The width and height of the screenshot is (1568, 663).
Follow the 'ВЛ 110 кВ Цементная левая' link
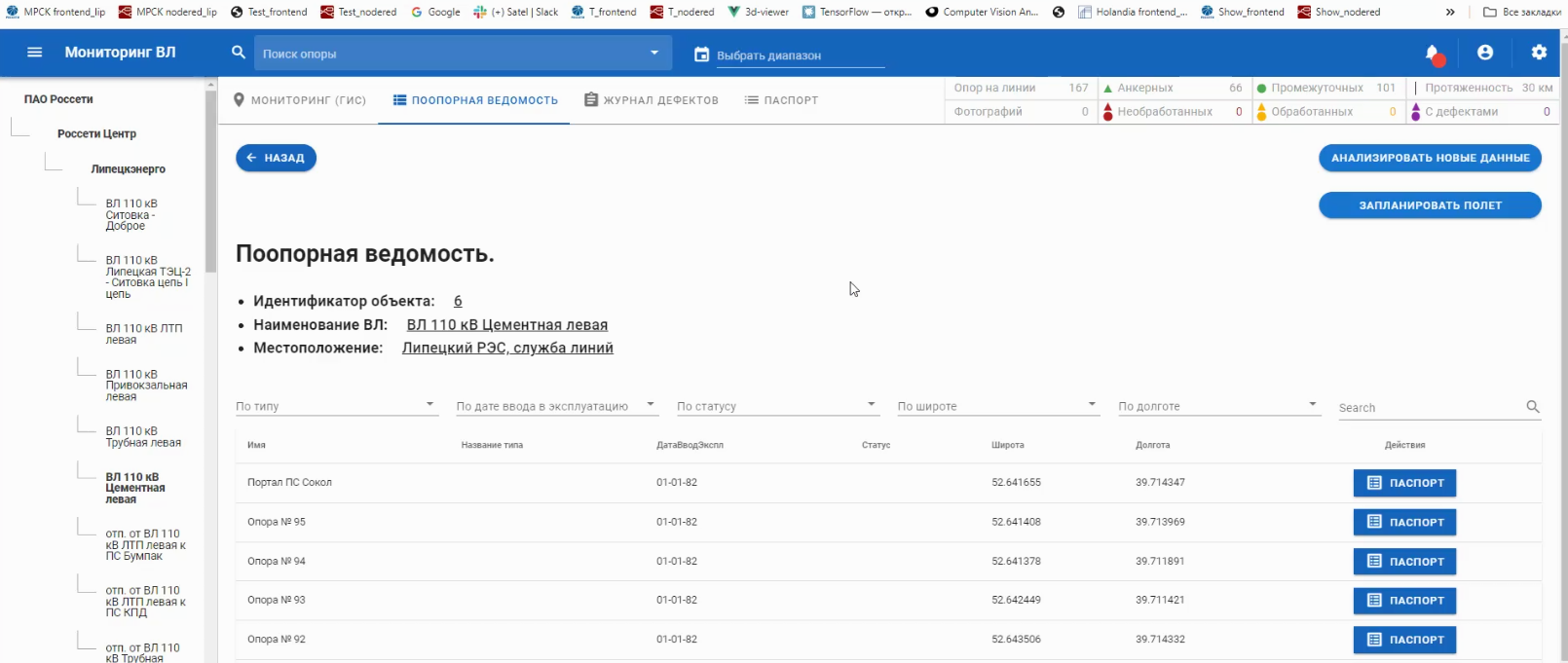pos(507,325)
